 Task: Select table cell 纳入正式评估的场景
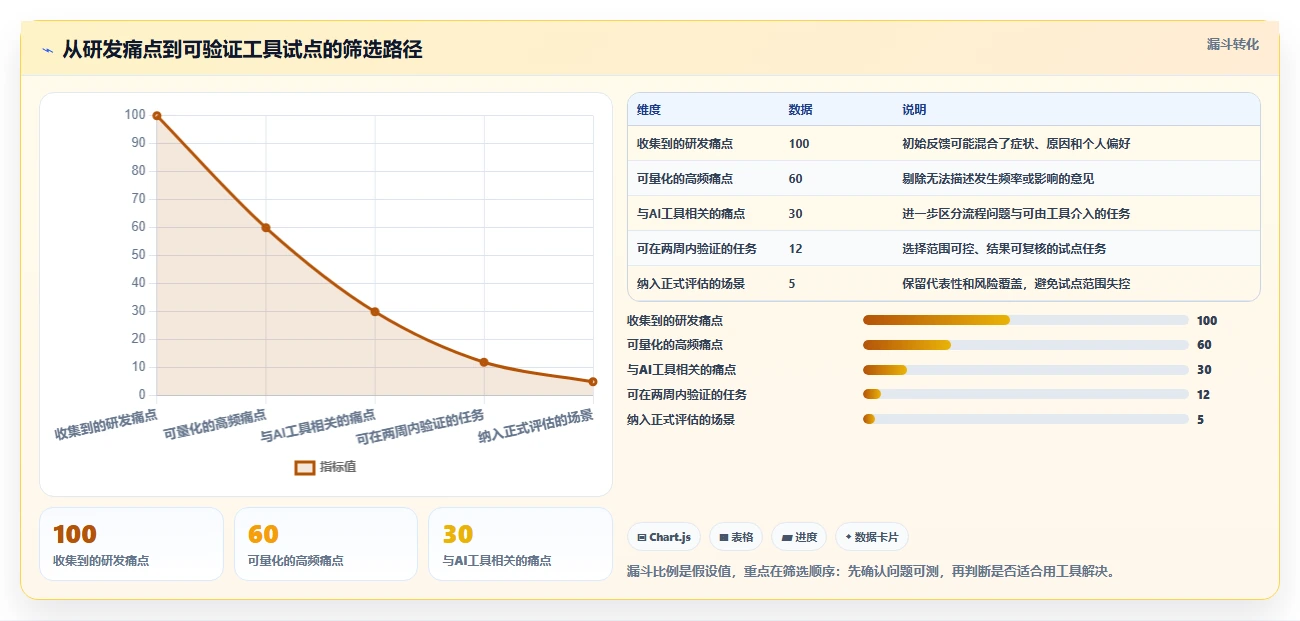coord(691,284)
